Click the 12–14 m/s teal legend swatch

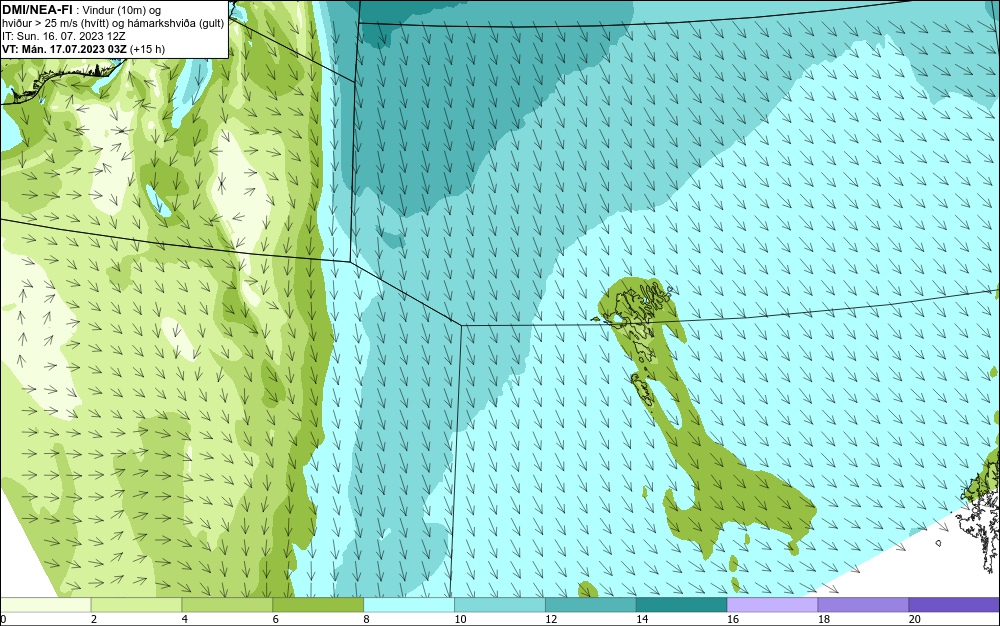click(x=591, y=604)
